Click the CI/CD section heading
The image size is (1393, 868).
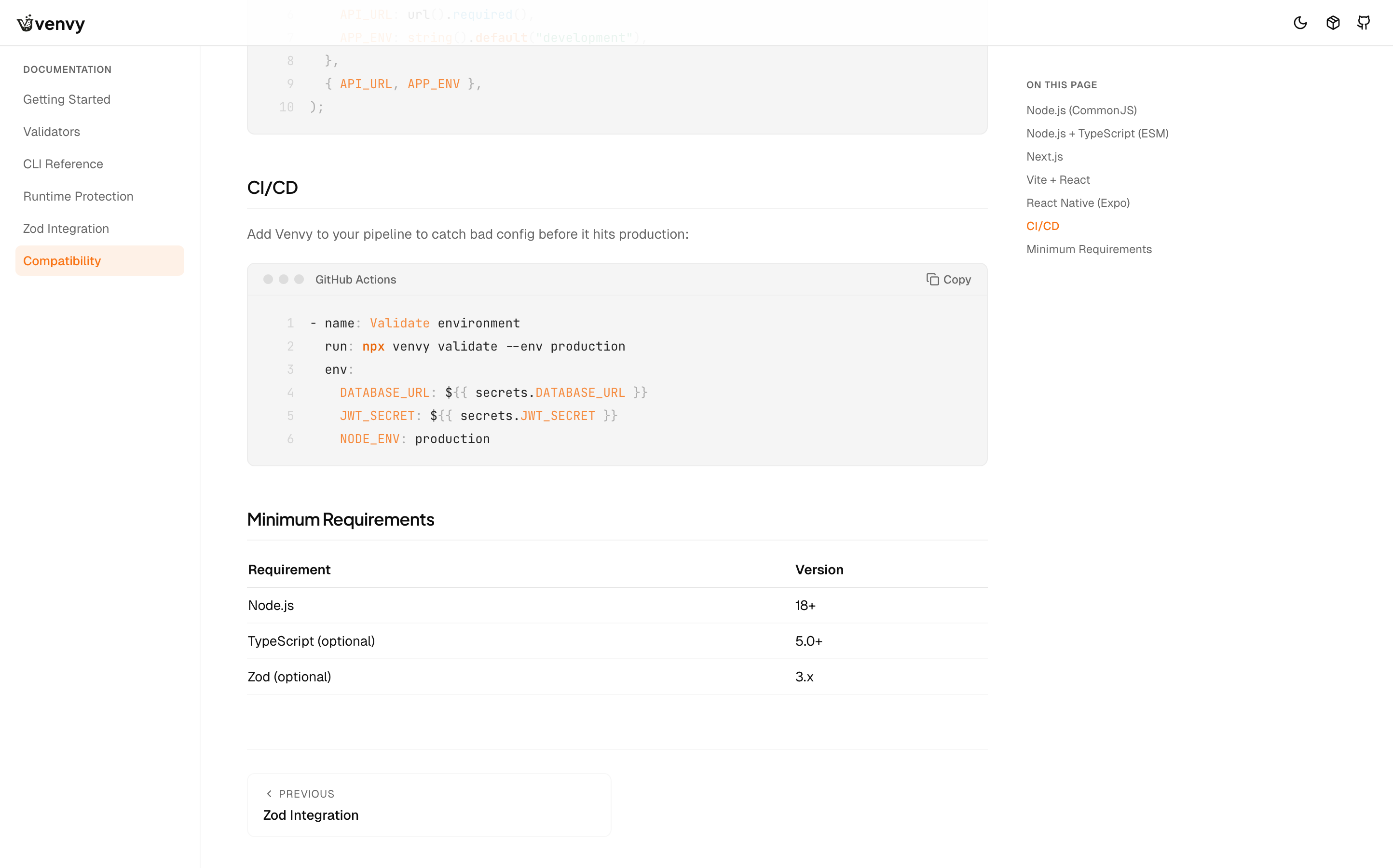pyautogui.click(x=272, y=188)
